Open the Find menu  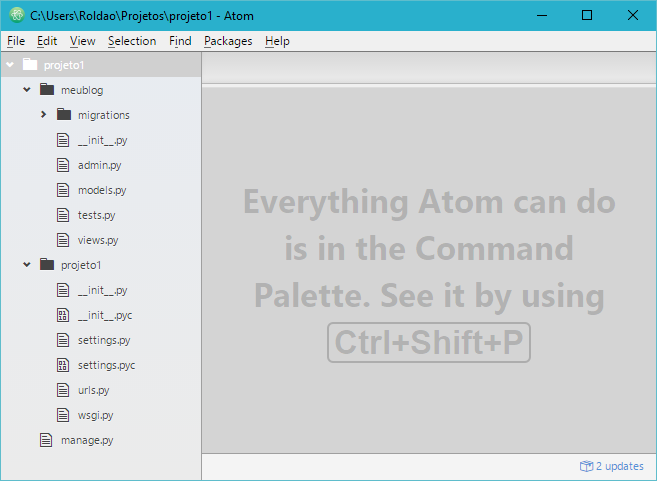coord(180,41)
